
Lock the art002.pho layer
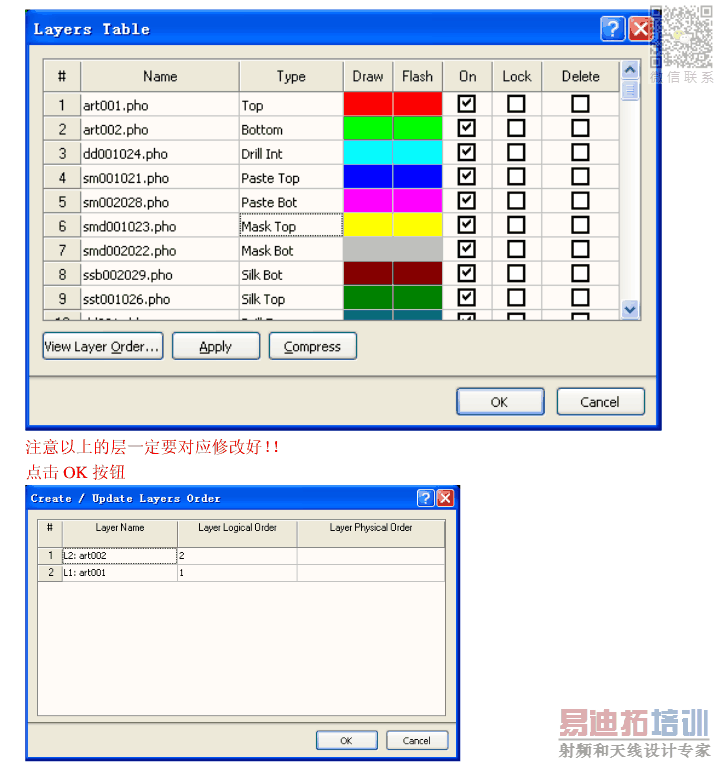pos(516,128)
